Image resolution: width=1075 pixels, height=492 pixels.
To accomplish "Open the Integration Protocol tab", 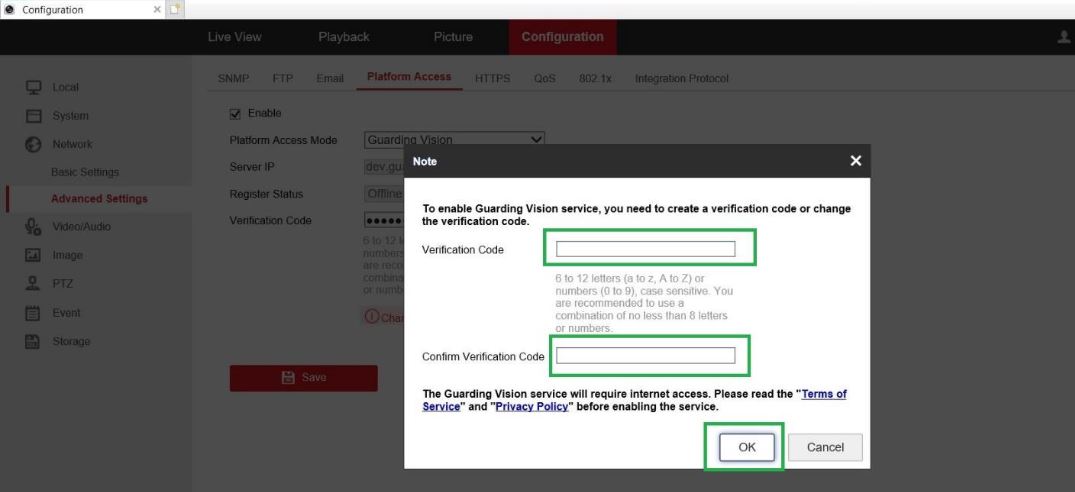I will (x=681, y=79).
